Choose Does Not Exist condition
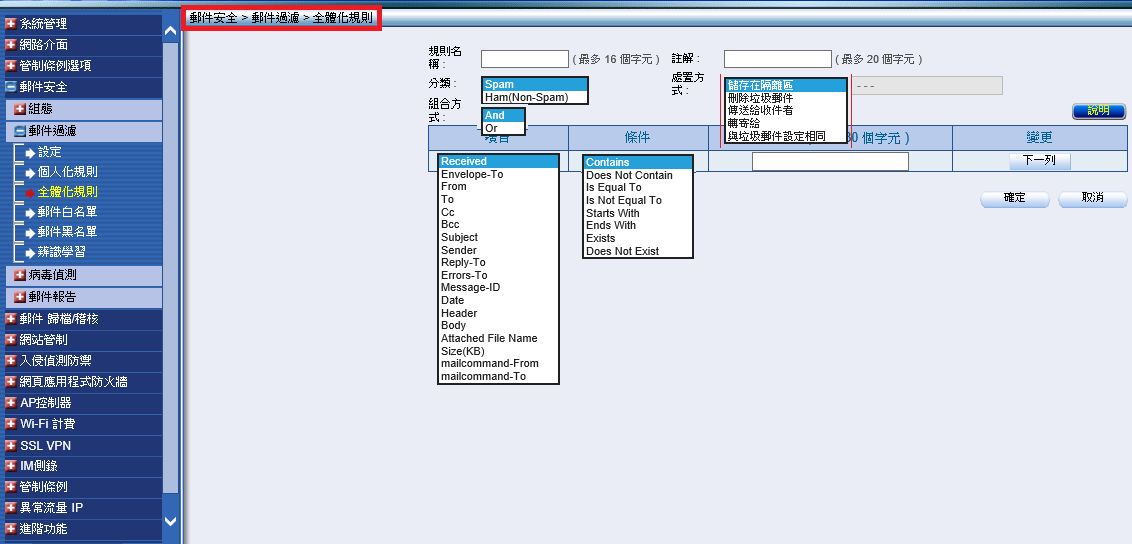 pyautogui.click(x=638, y=252)
